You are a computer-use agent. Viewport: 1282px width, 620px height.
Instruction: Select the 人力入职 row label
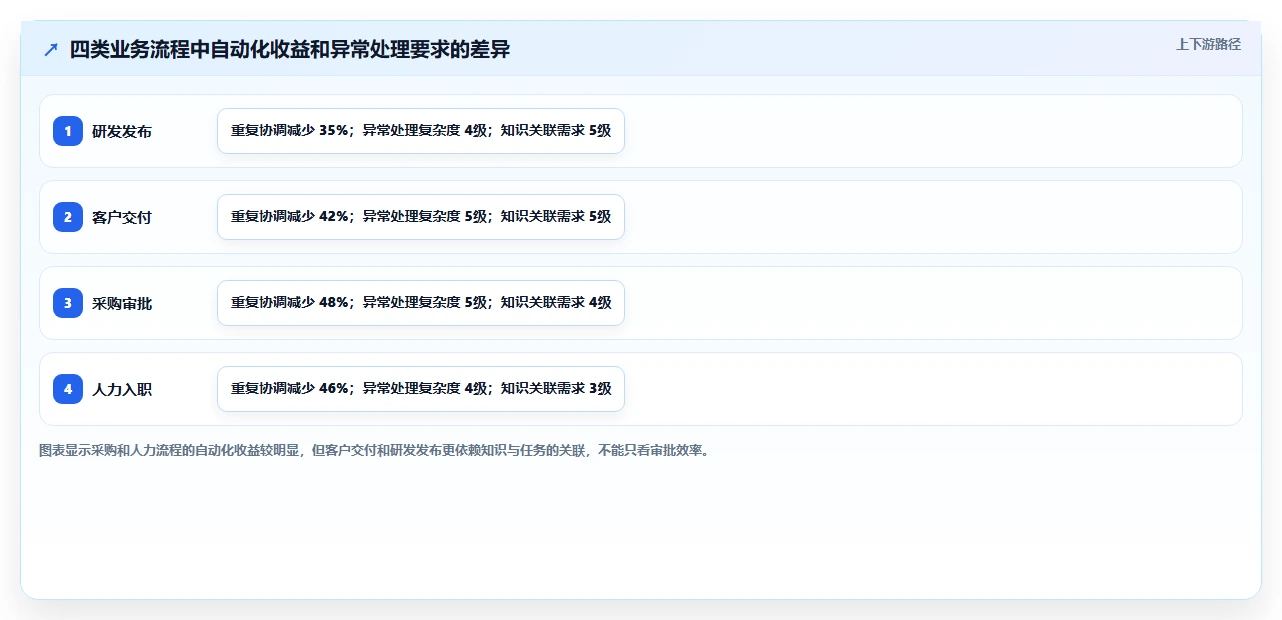coord(122,389)
